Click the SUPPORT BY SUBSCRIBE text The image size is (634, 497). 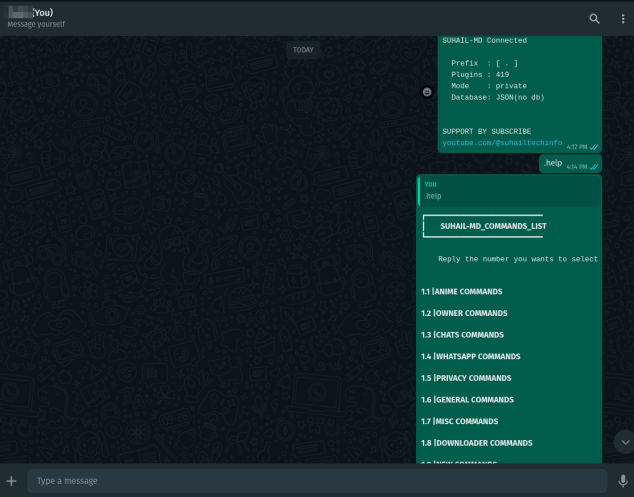(486, 131)
